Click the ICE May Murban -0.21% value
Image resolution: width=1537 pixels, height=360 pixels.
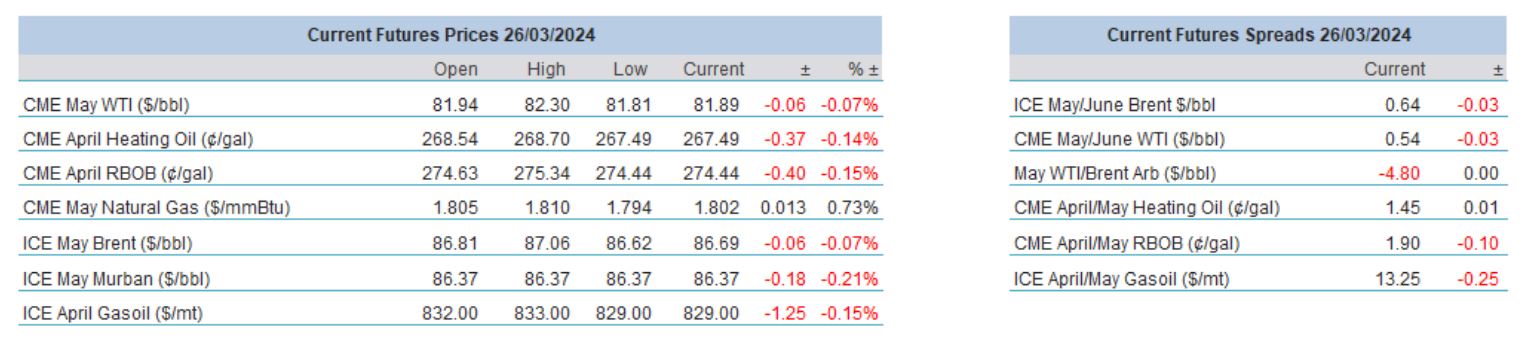pyautogui.click(x=850, y=278)
